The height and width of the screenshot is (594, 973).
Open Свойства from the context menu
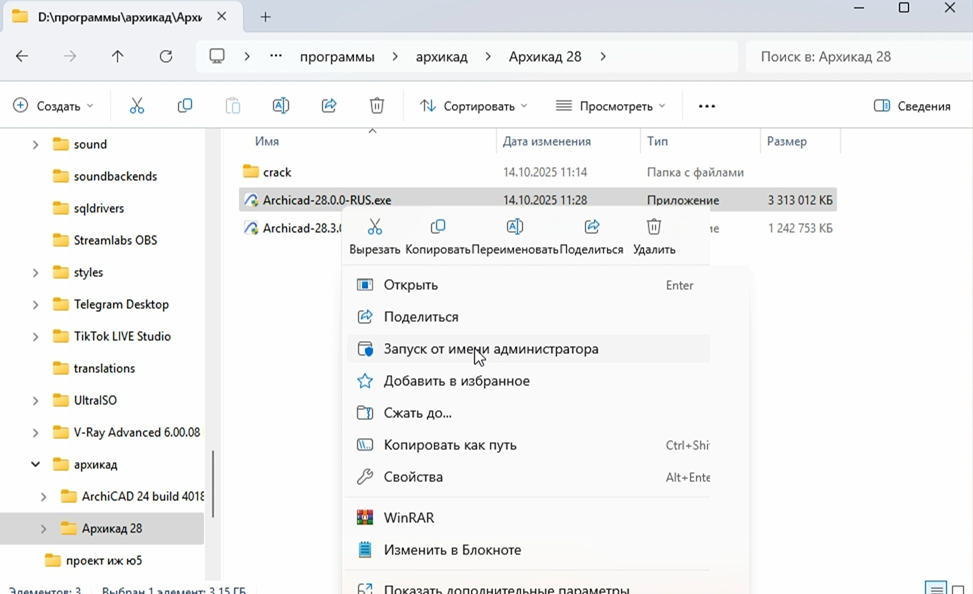click(528, 477)
